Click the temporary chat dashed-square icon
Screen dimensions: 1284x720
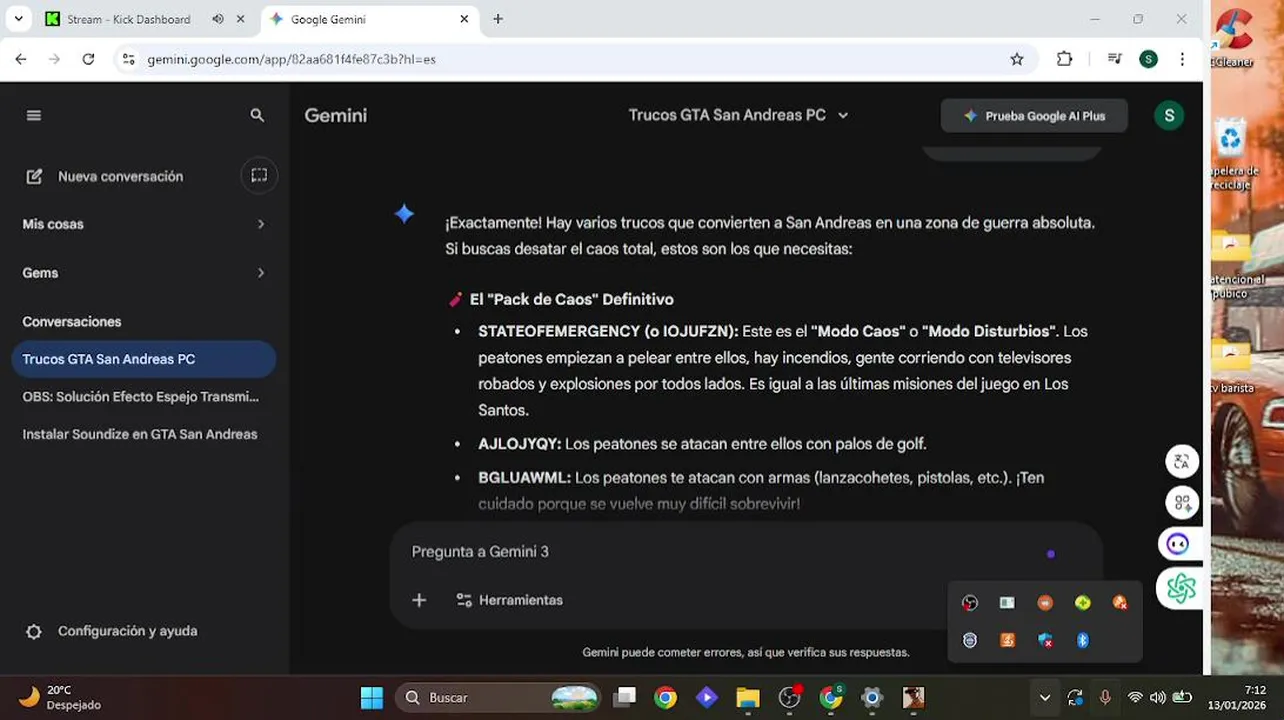[259, 176]
